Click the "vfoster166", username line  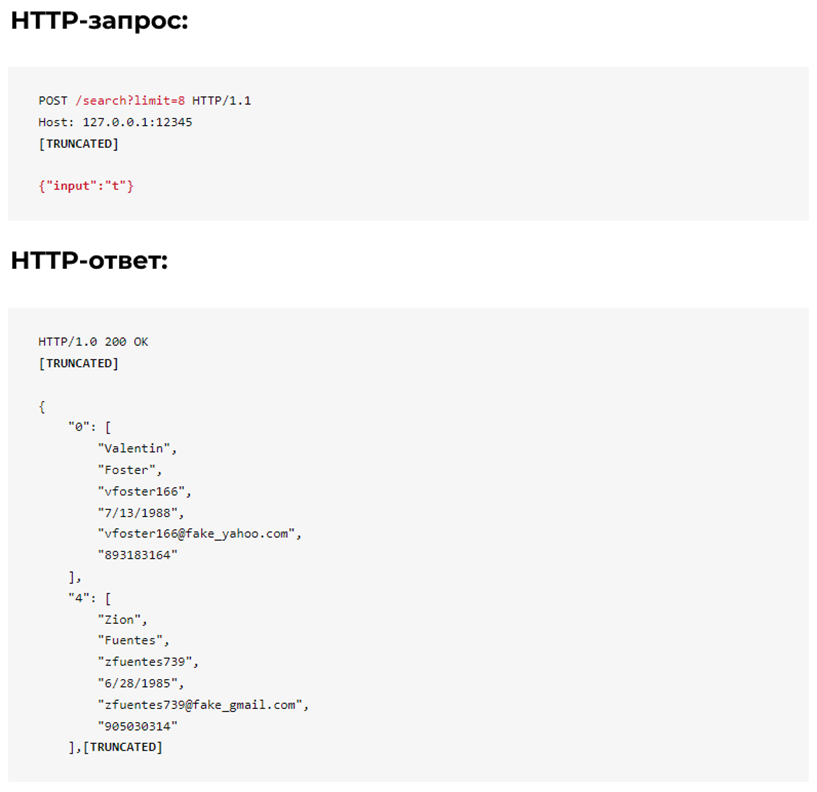pyautogui.click(x=145, y=491)
